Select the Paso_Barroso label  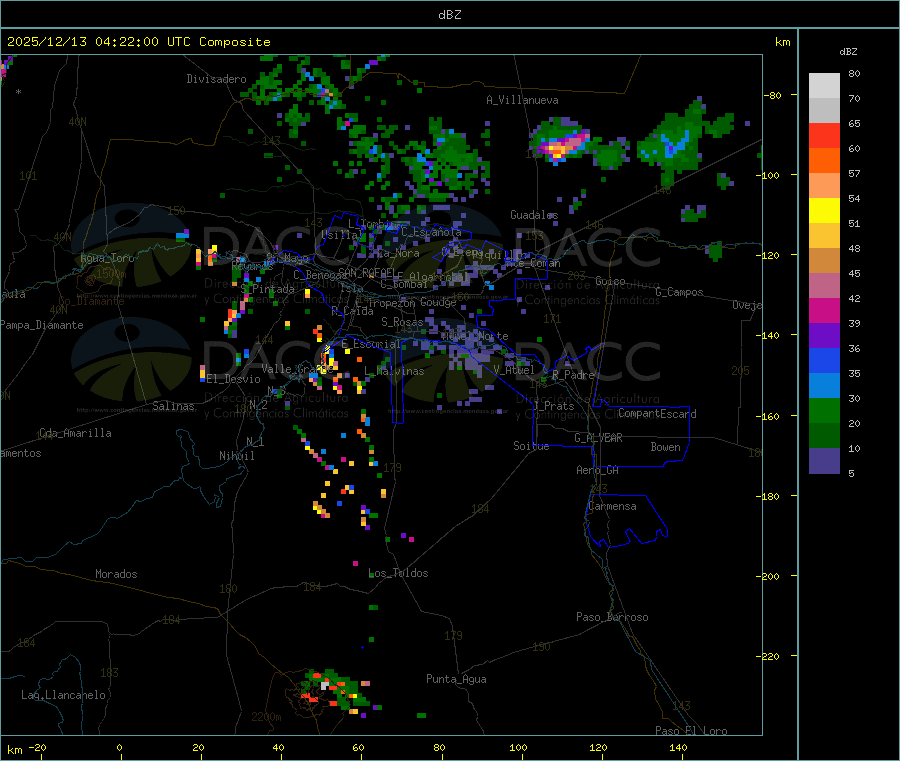pyautogui.click(x=612, y=617)
